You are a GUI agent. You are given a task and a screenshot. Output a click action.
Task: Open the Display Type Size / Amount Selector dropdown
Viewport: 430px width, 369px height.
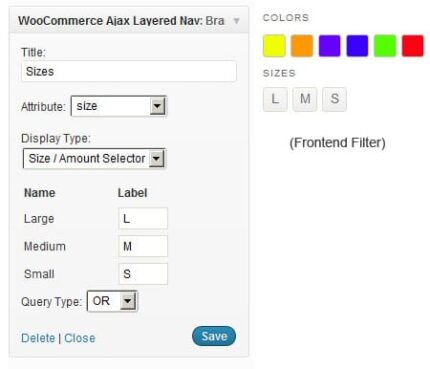click(94, 159)
